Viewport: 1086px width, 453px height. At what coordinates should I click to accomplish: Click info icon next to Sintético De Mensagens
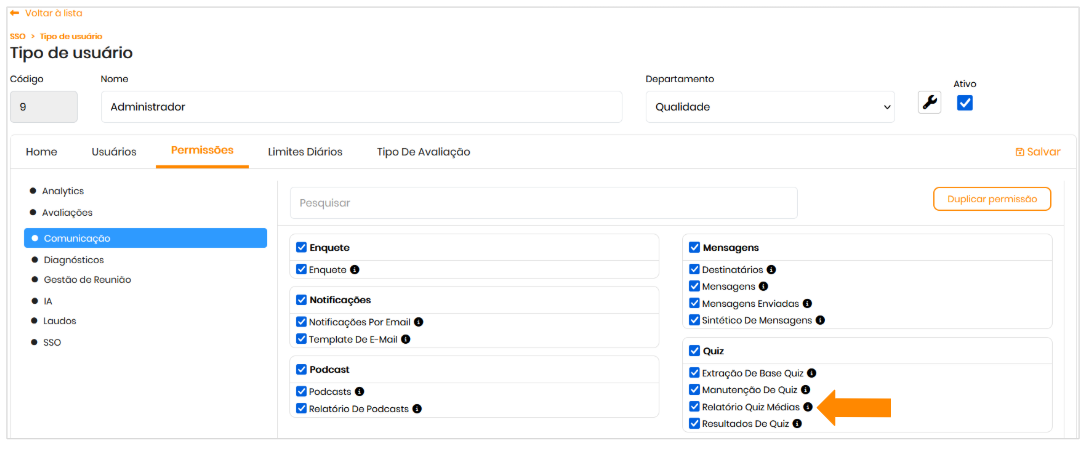click(x=820, y=320)
